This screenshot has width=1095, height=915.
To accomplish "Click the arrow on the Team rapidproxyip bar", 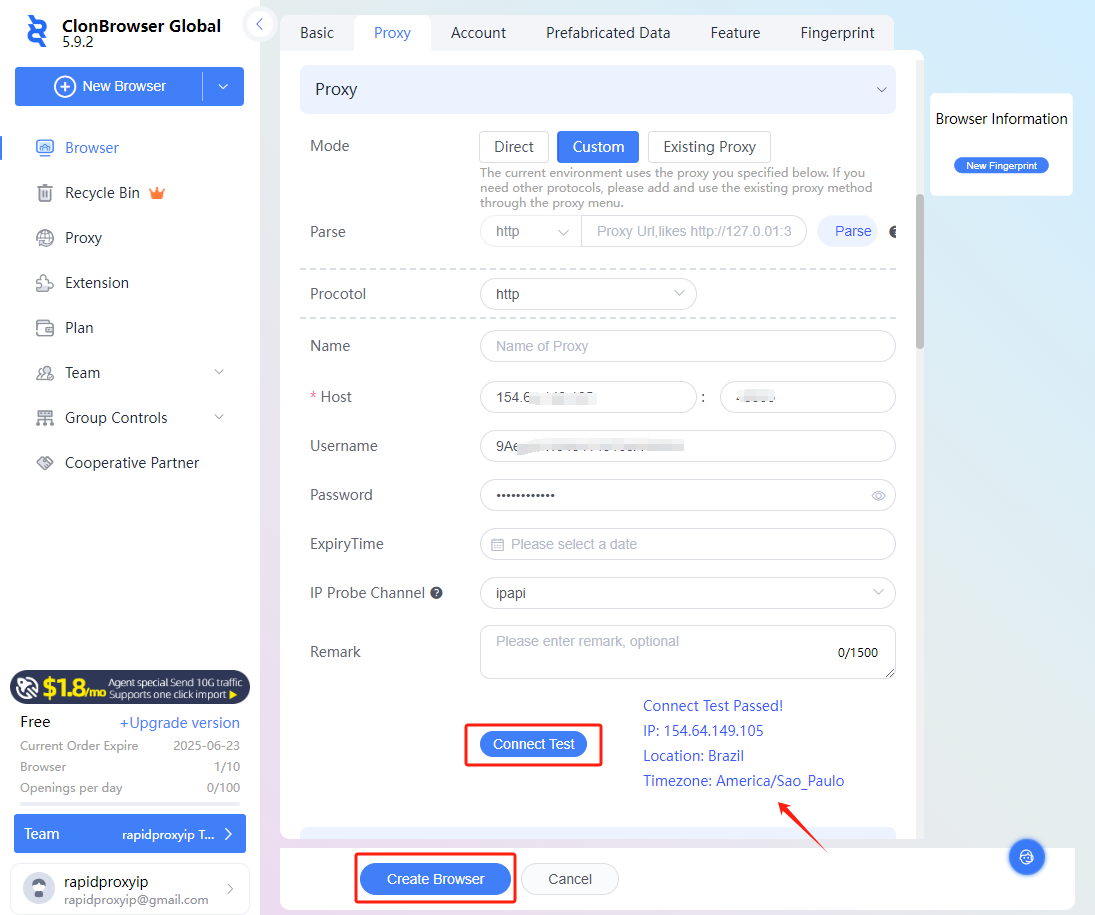I will [228, 834].
